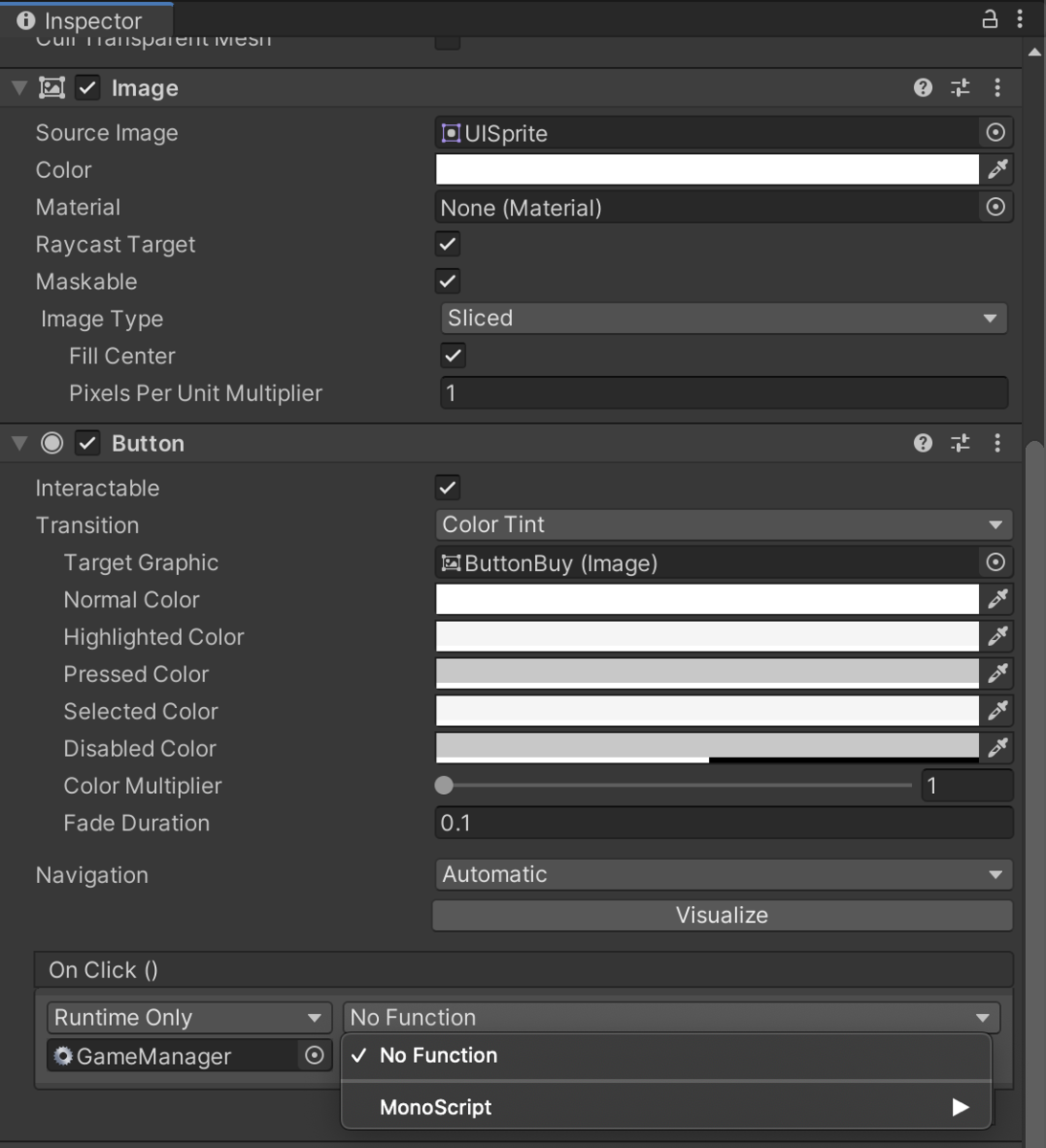The height and width of the screenshot is (1148, 1046).
Task: Open the Image Type dropdown showing Sliced
Action: tap(723, 318)
